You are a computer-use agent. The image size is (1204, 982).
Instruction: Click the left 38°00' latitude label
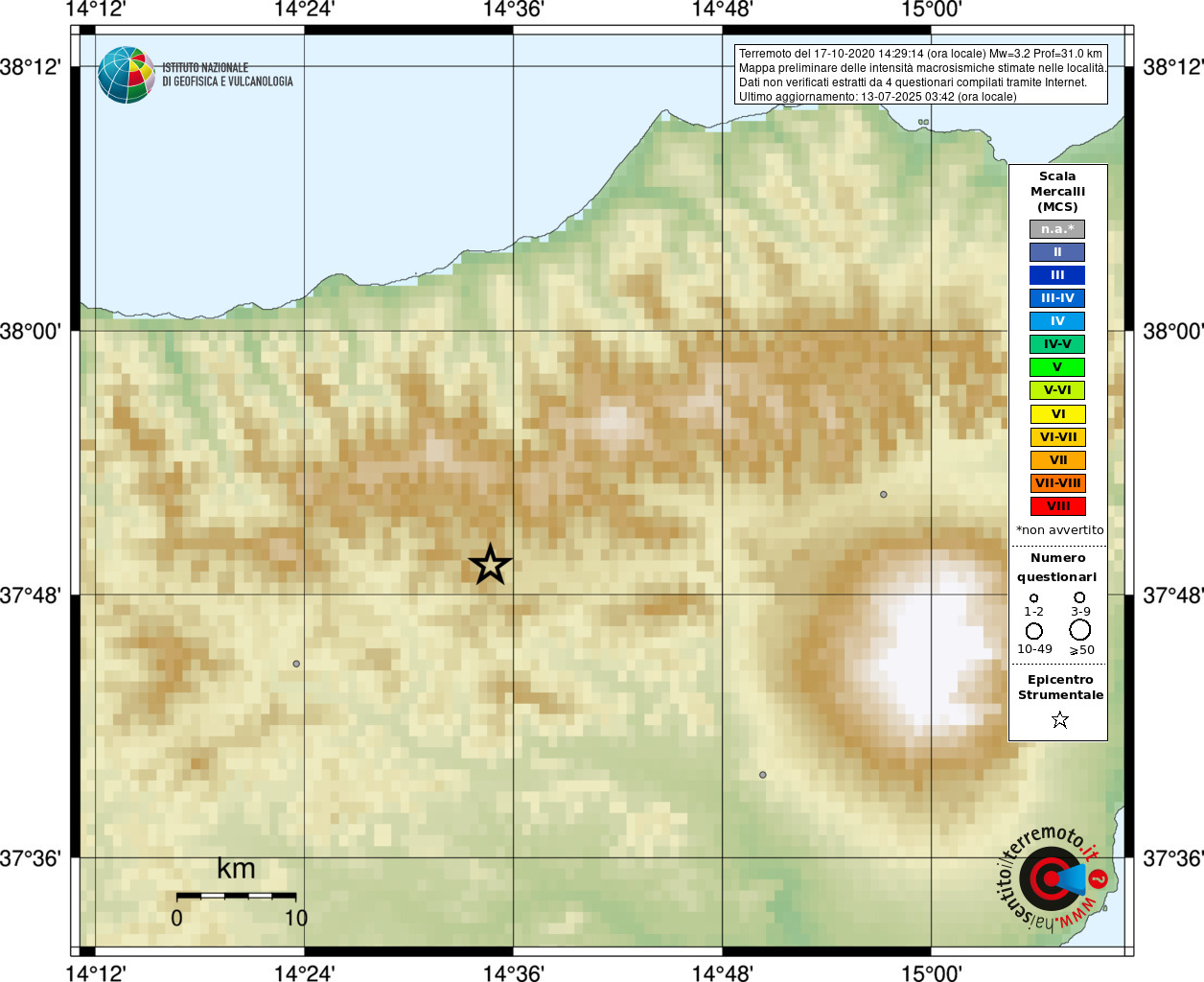[31, 332]
